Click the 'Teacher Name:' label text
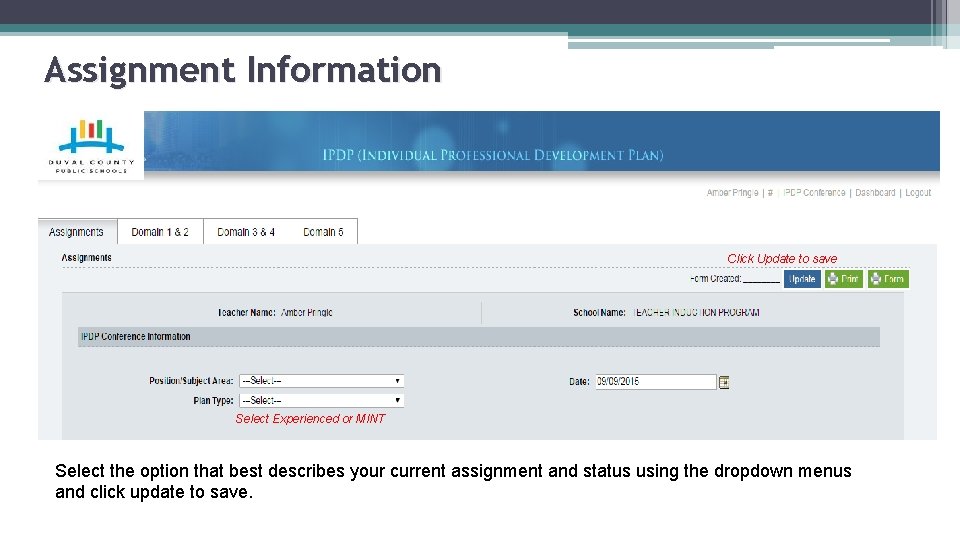This screenshot has width=960, height=540. pyautogui.click(x=246, y=312)
